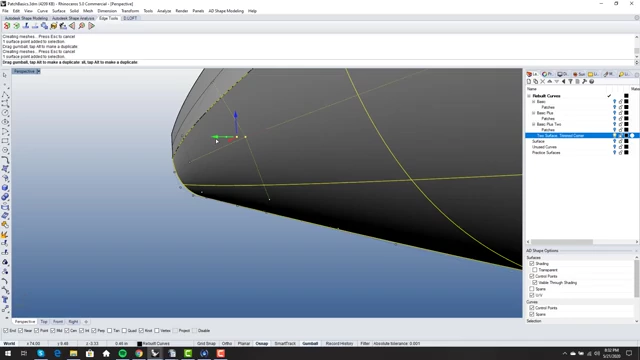640x360 pixels.
Task: Open the Perspective viewport dropdown arrow
Action: (38, 71)
